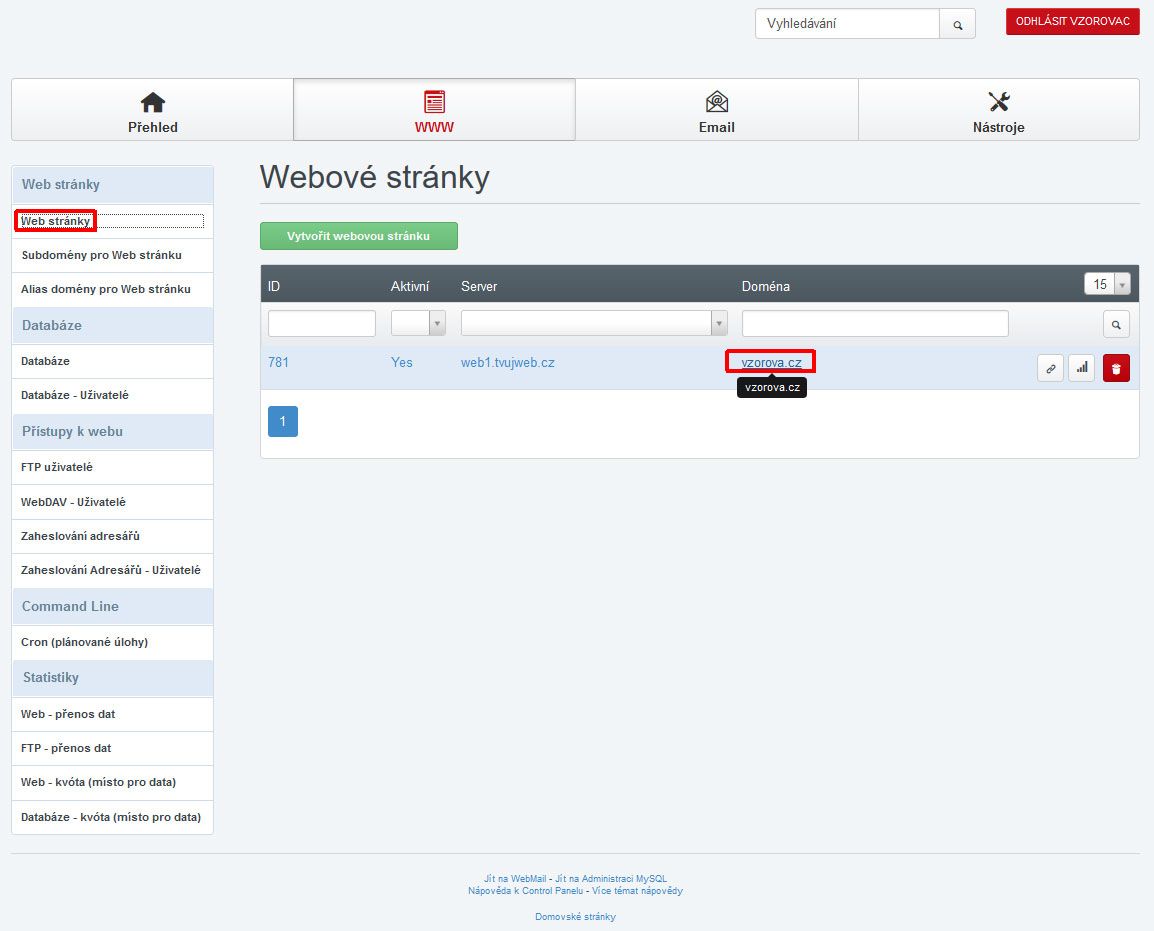Change rows per page dropdown showing 15
This screenshot has height=931, width=1154.
click(1106, 285)
